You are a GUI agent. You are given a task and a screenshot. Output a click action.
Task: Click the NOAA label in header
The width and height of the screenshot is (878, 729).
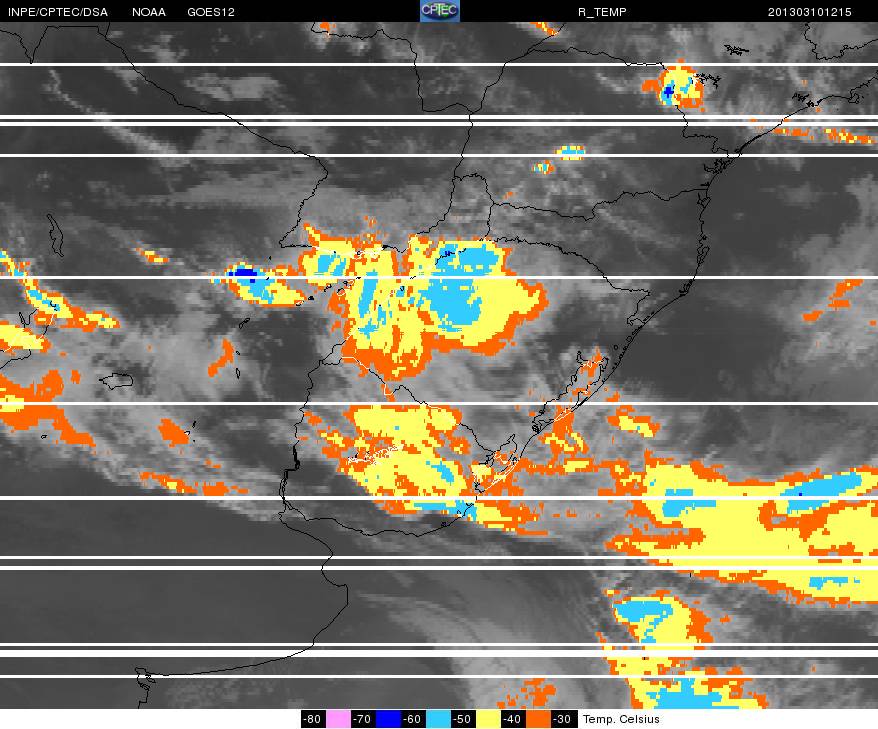click(149, 12)
